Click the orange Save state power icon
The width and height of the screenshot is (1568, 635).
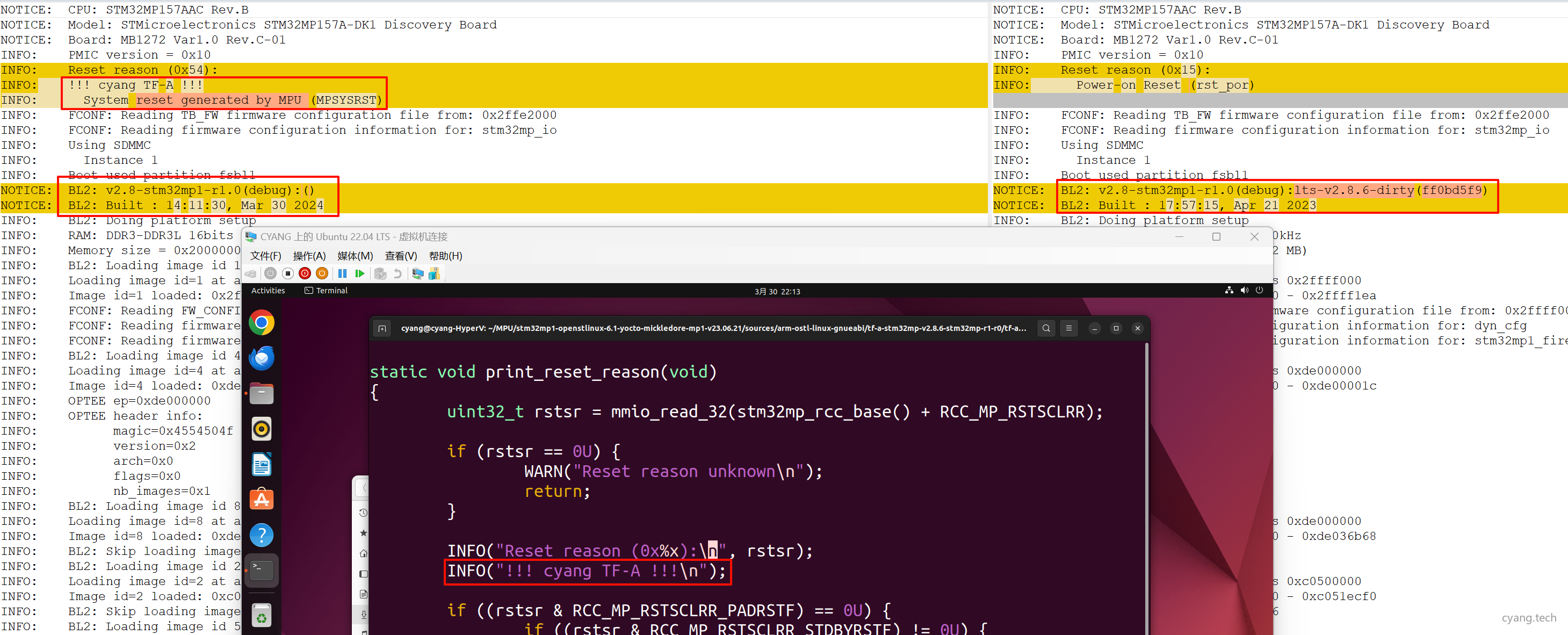click(x=322, y=273)
